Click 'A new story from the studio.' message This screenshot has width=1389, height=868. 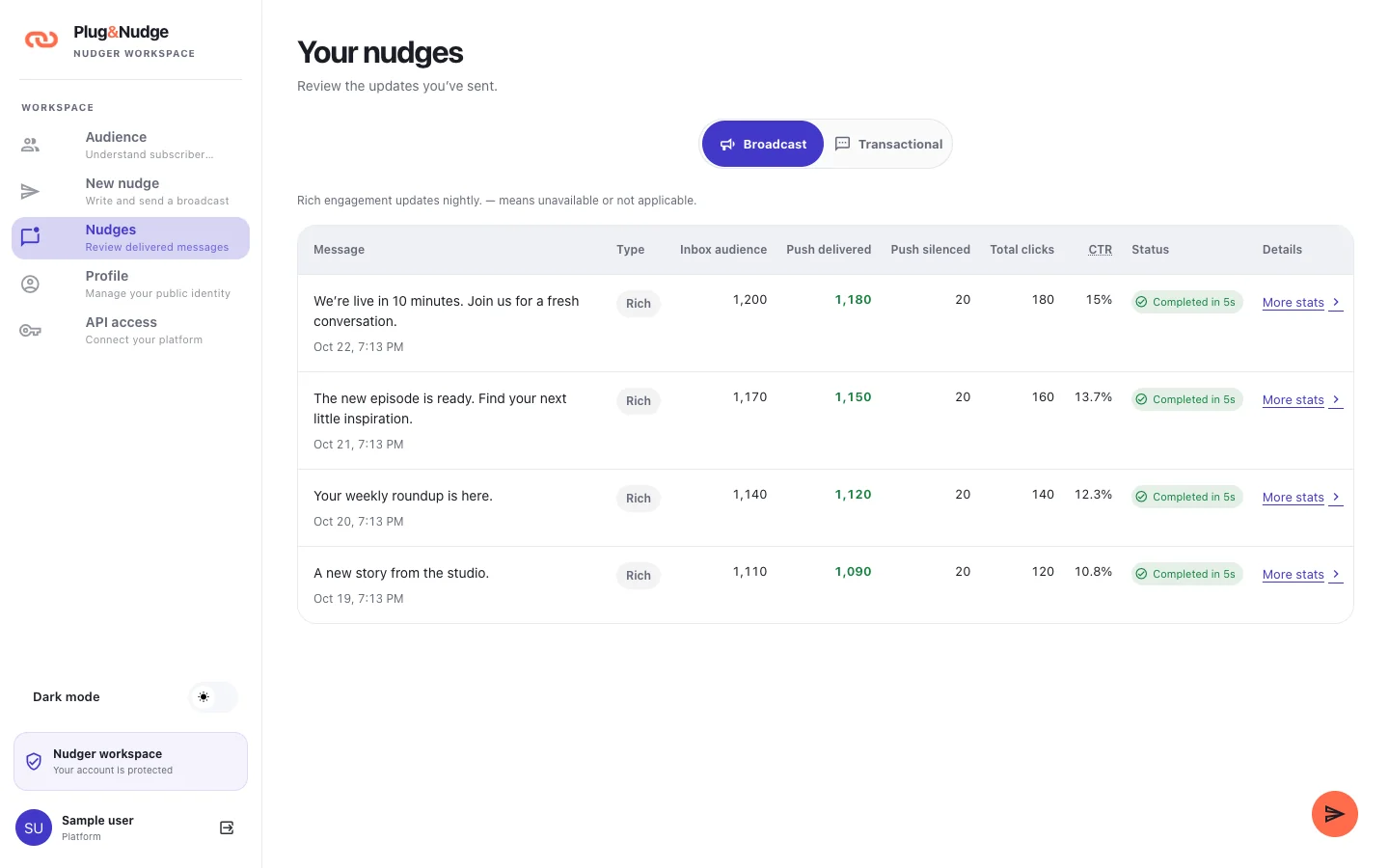(x=401, y=573)
